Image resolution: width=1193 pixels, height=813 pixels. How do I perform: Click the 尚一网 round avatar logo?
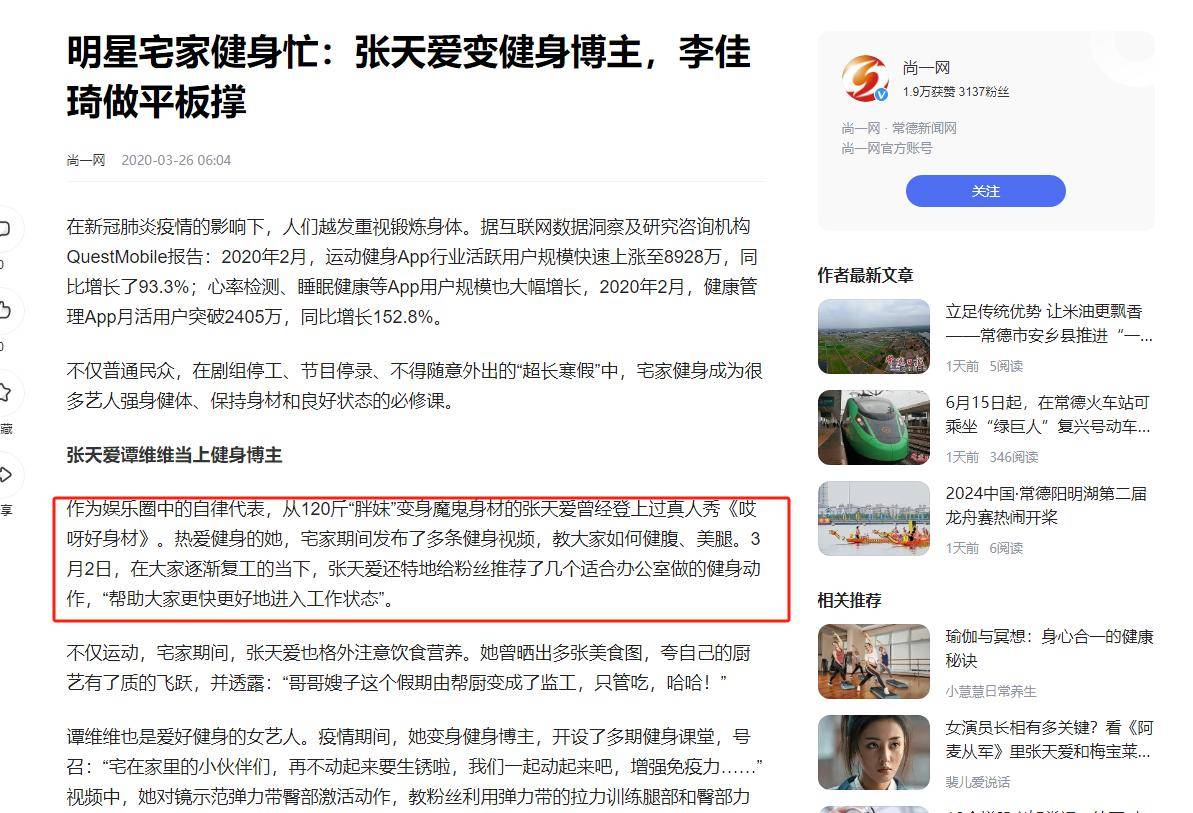pos(866,79)
